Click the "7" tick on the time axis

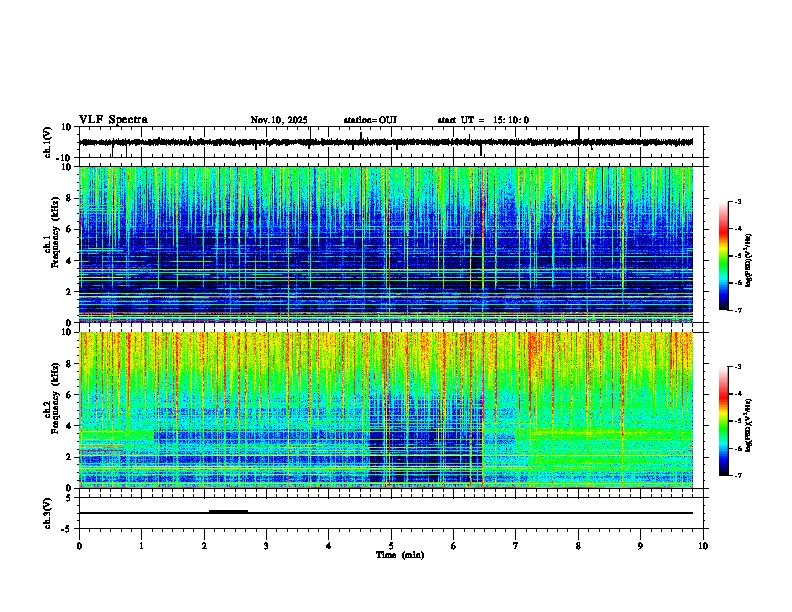[x=516, y=546]
